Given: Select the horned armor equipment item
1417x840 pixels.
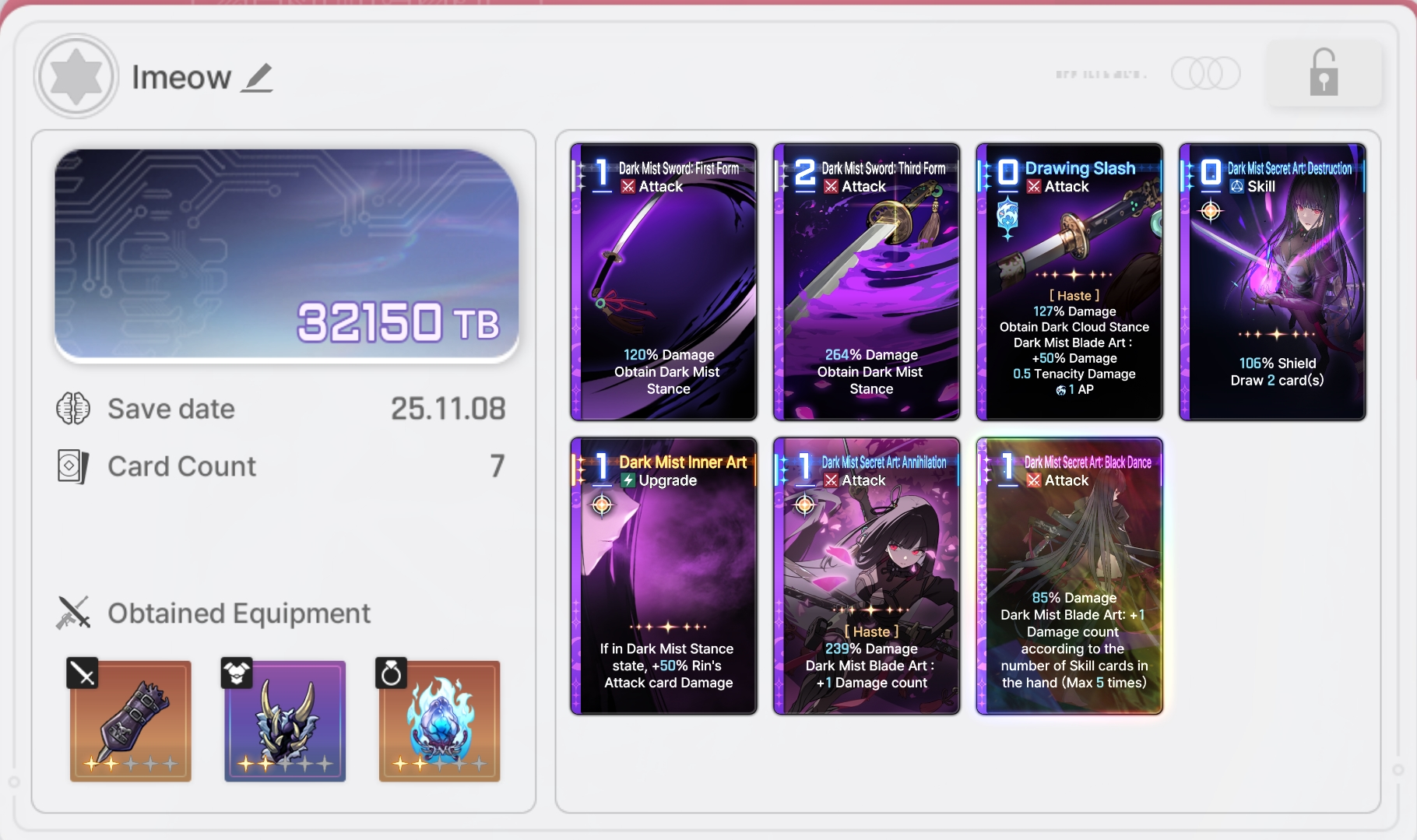Looking at the screenshot, I should pyautogui.click(x=284, y=720).
